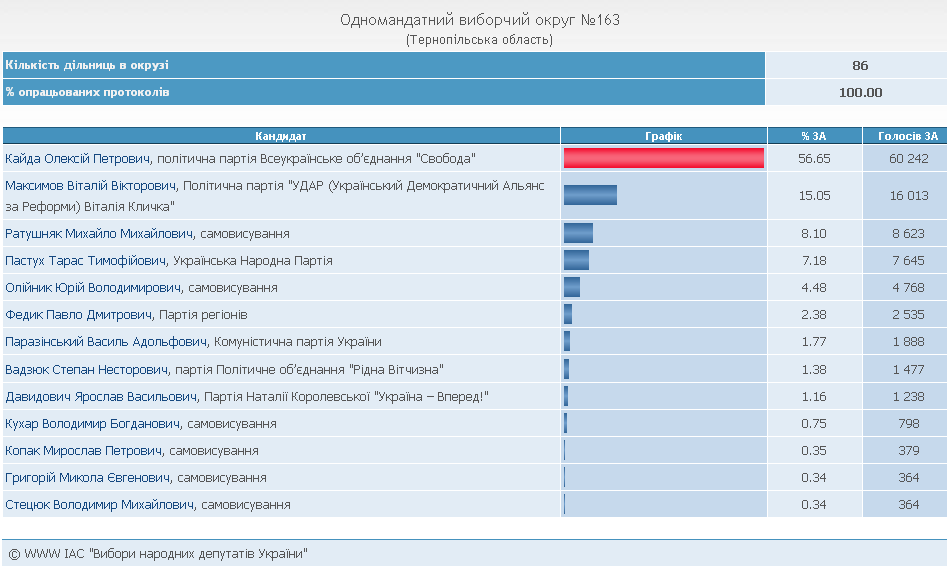
Task: Click the party text "Свобода" in first row
Action: coord(446,159)
